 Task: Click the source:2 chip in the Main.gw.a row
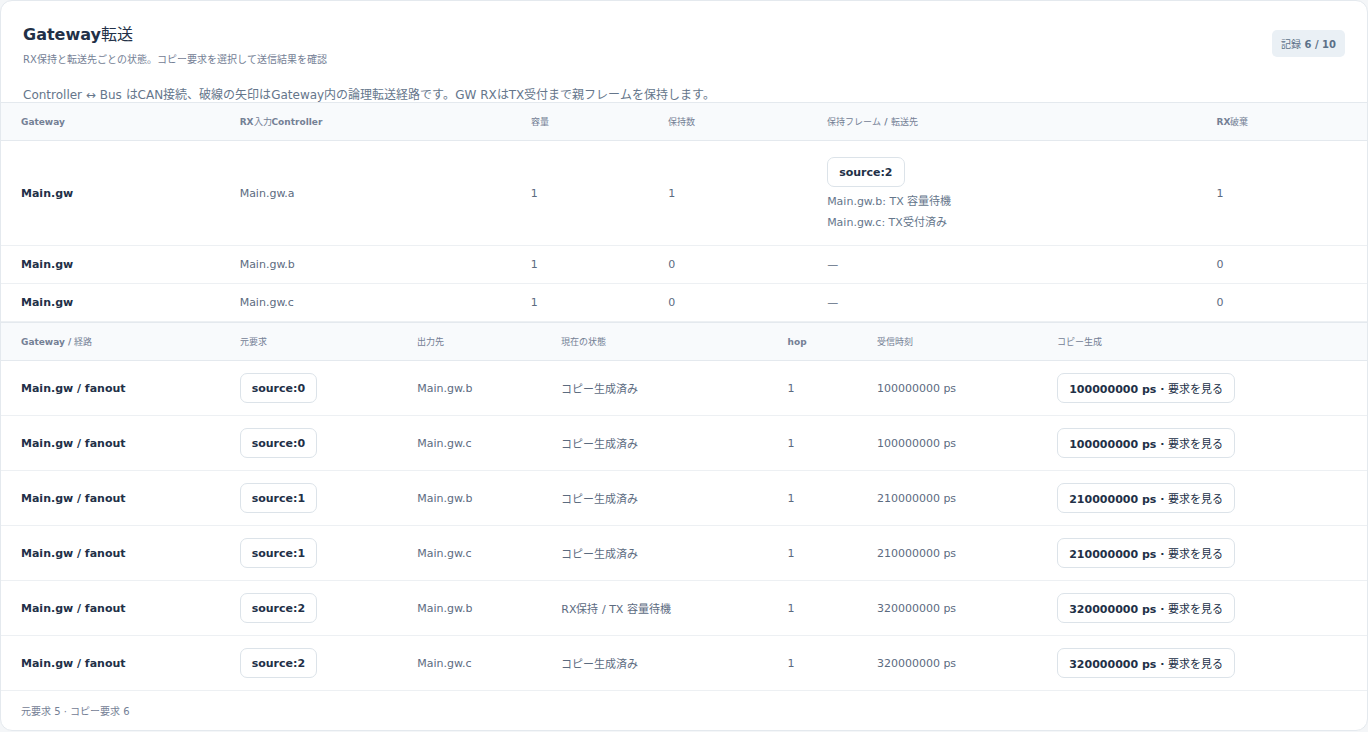pyautogui.click(x=866, y=172)
